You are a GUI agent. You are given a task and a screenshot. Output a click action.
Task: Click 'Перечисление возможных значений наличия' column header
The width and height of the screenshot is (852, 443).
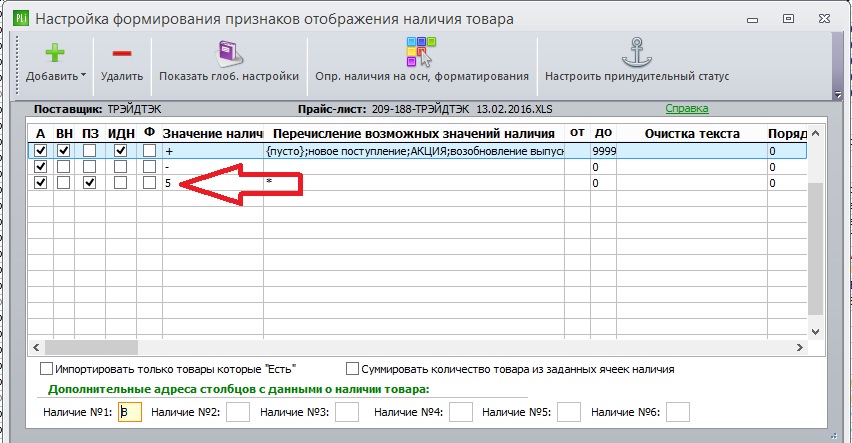pos(414,134)
